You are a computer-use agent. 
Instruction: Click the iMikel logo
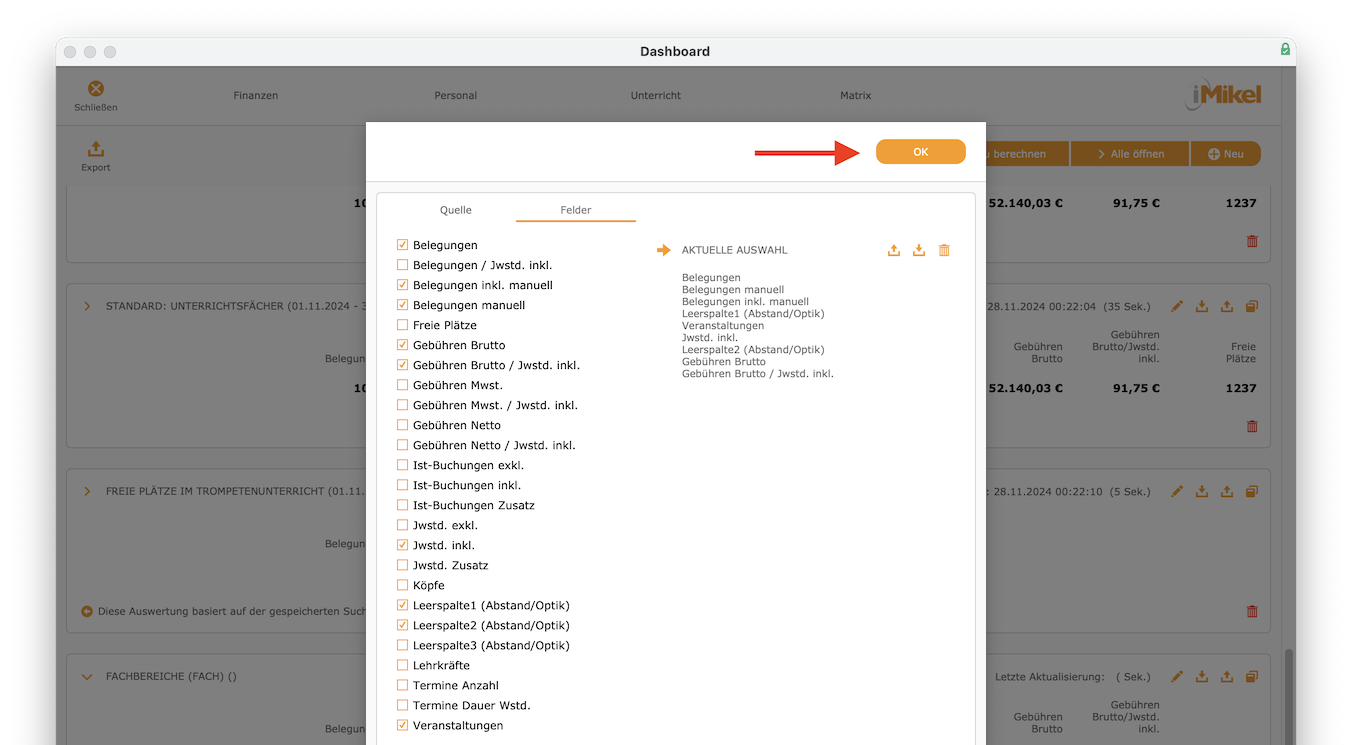(x=1224, y=95)
